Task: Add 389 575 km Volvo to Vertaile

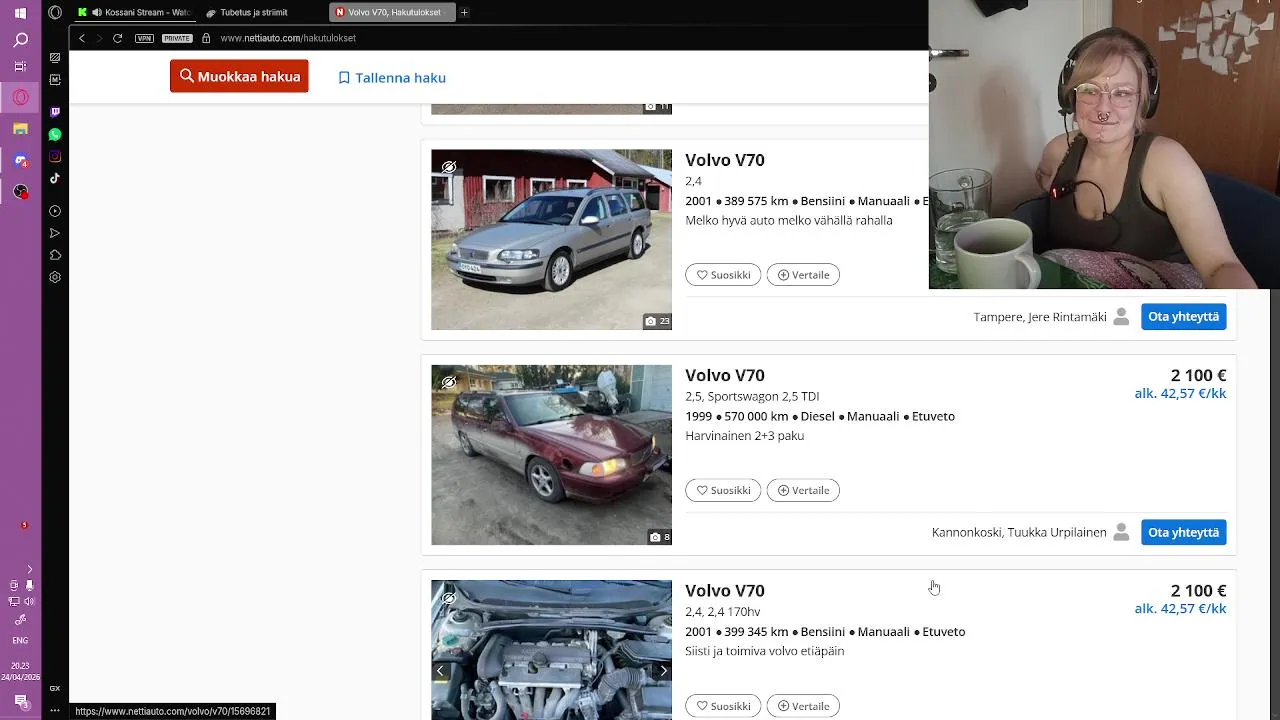Action: pyautogui.click(x=803, y=275)
